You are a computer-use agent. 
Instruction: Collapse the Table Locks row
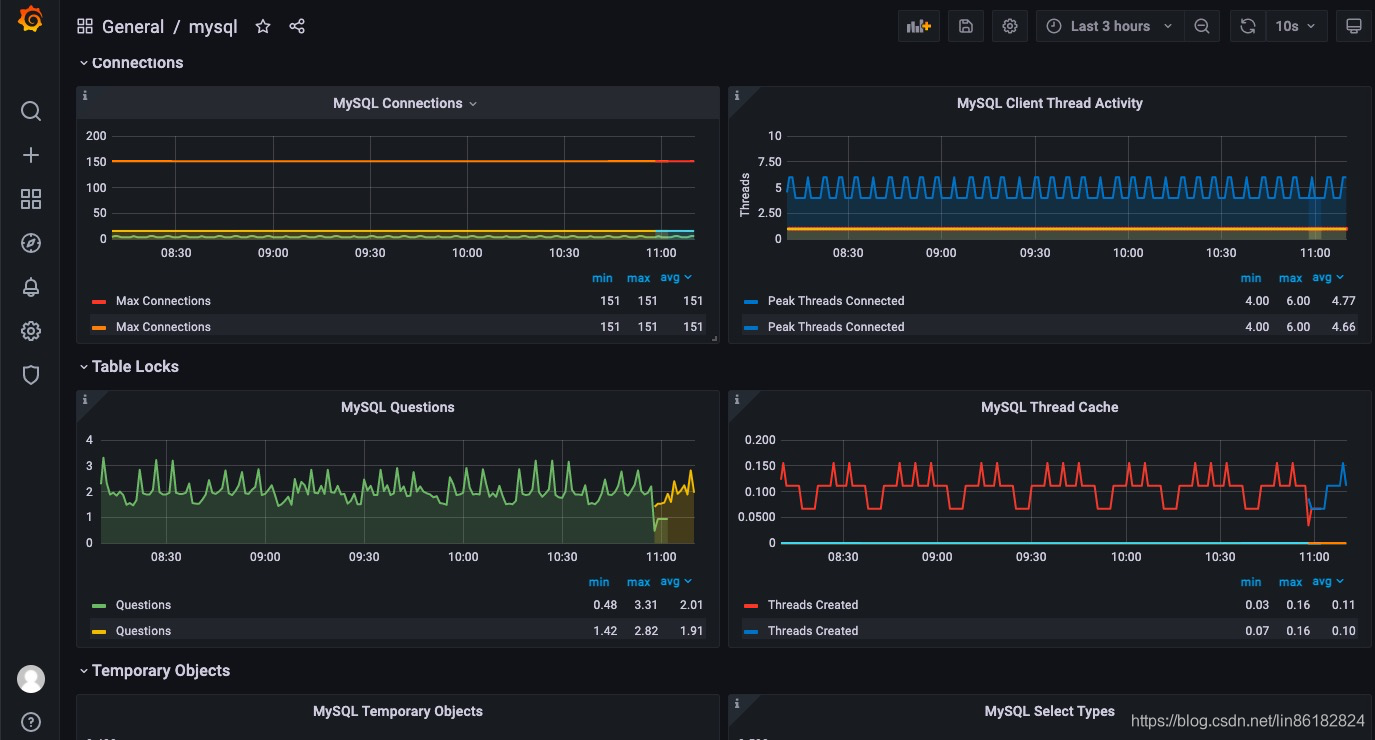click(x=129, y=367)
